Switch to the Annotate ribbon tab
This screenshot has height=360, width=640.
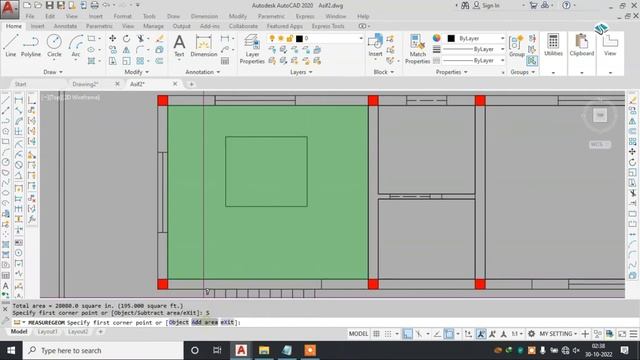65,26
